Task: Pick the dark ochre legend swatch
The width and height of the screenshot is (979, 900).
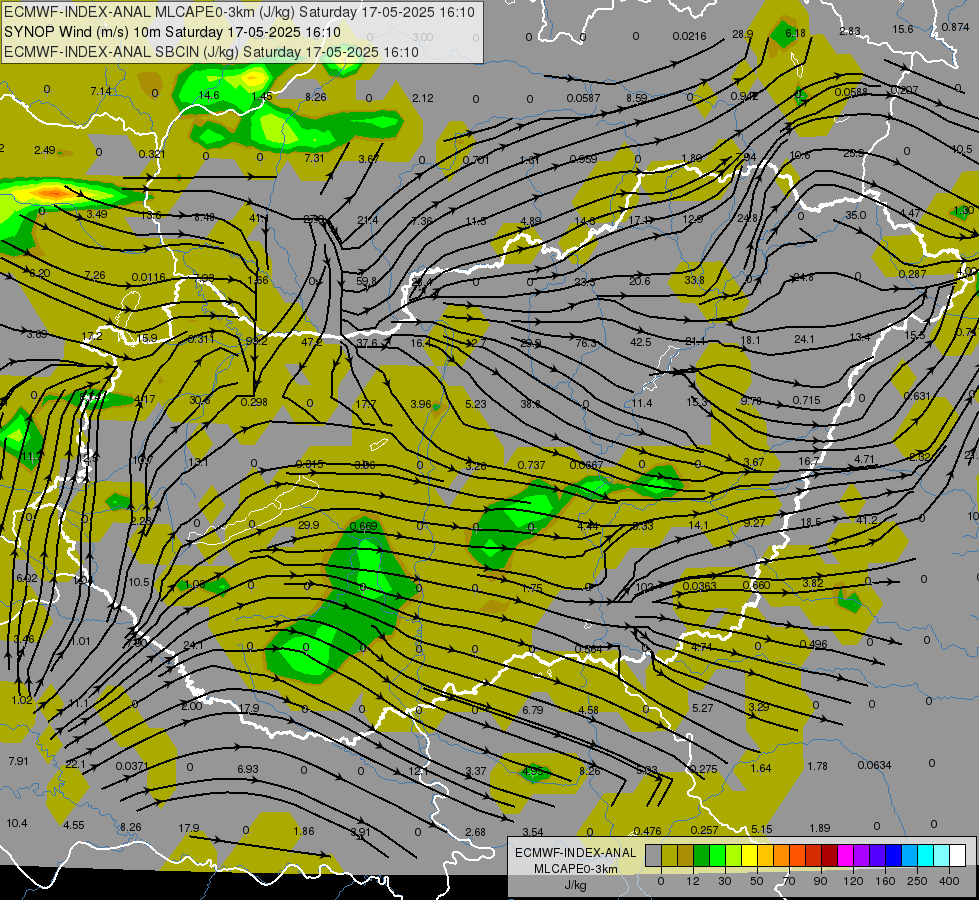Action: pyautogui.click(x=686, y=855)
